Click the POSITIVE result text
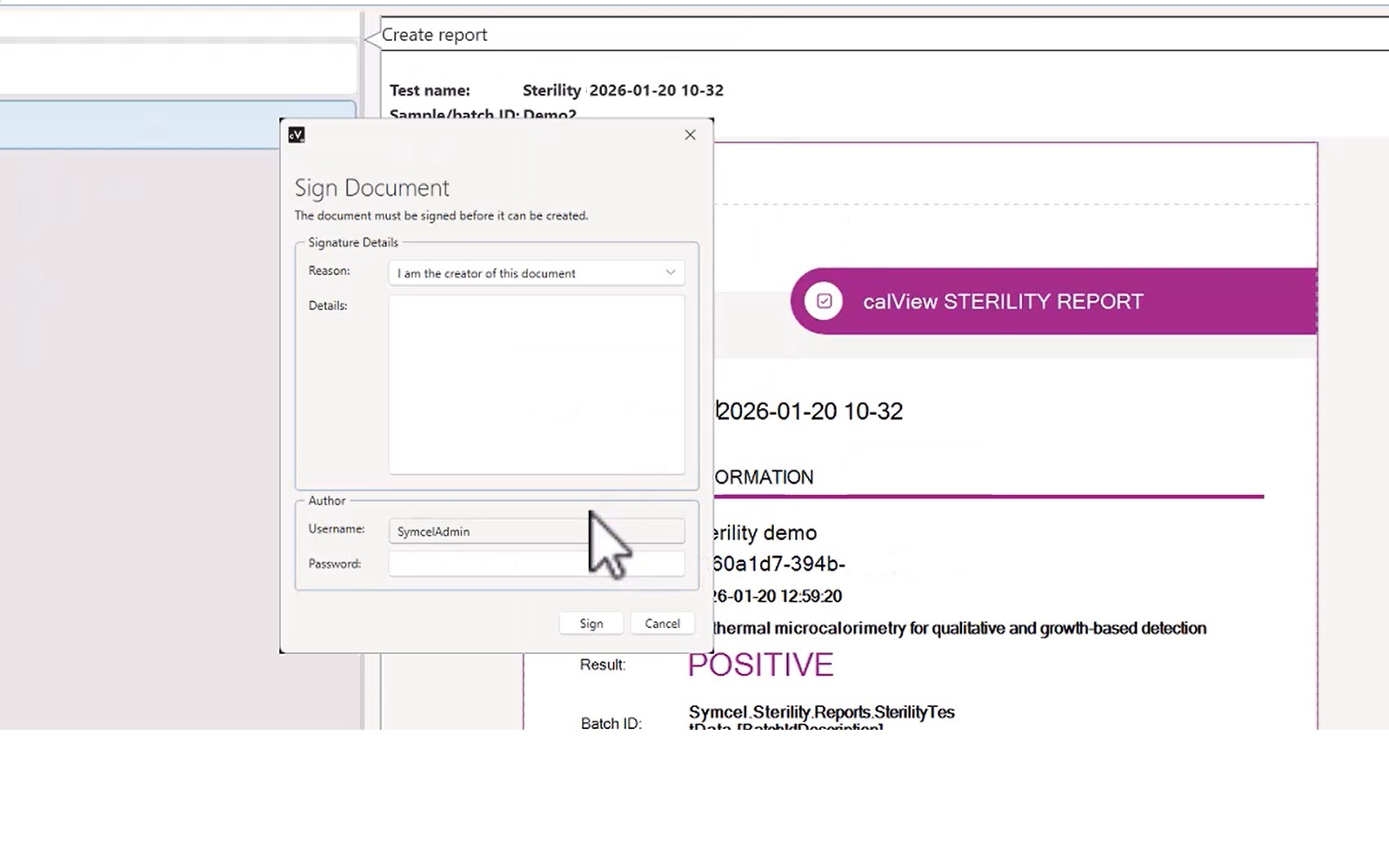This screenshot has width=1389, height=868. [760, 664]
